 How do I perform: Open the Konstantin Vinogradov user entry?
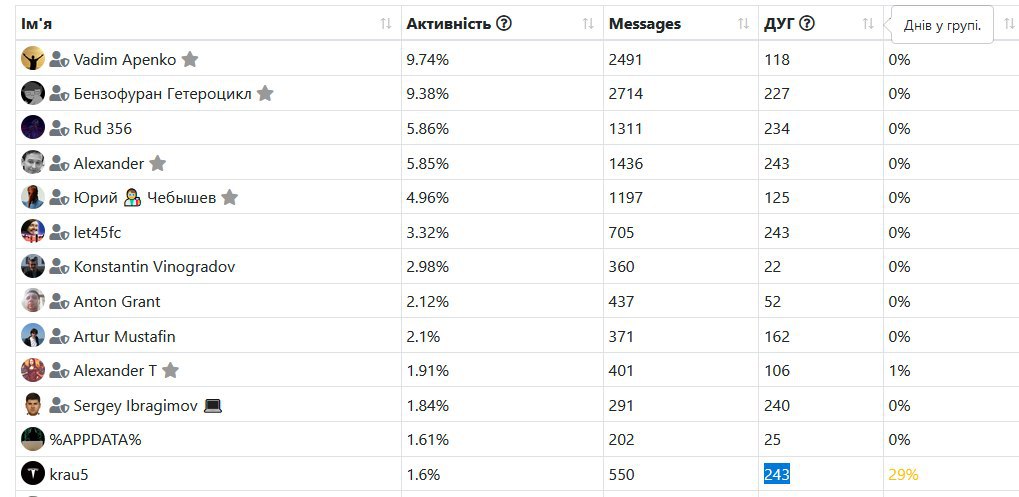point(154,266)
